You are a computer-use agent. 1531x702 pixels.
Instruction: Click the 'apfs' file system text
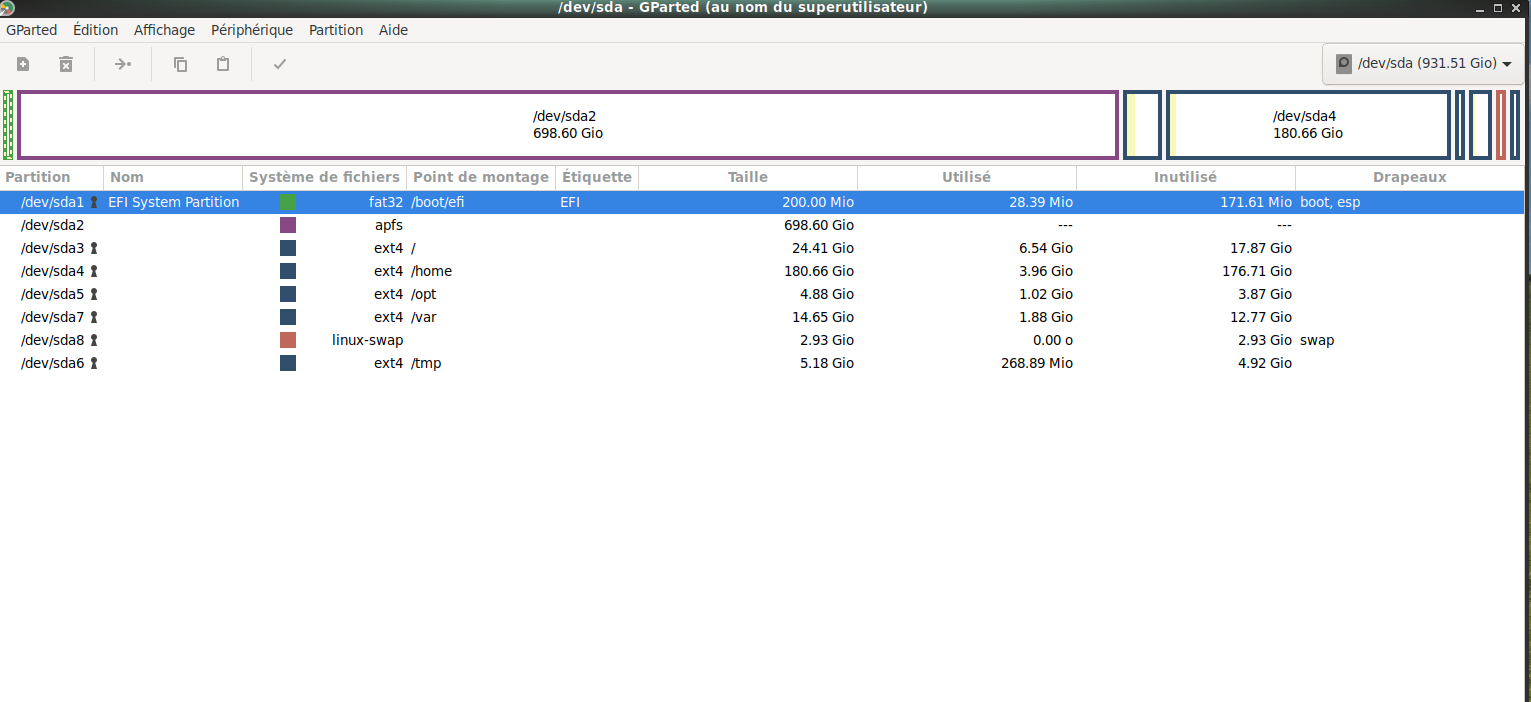tap(389, 225)
